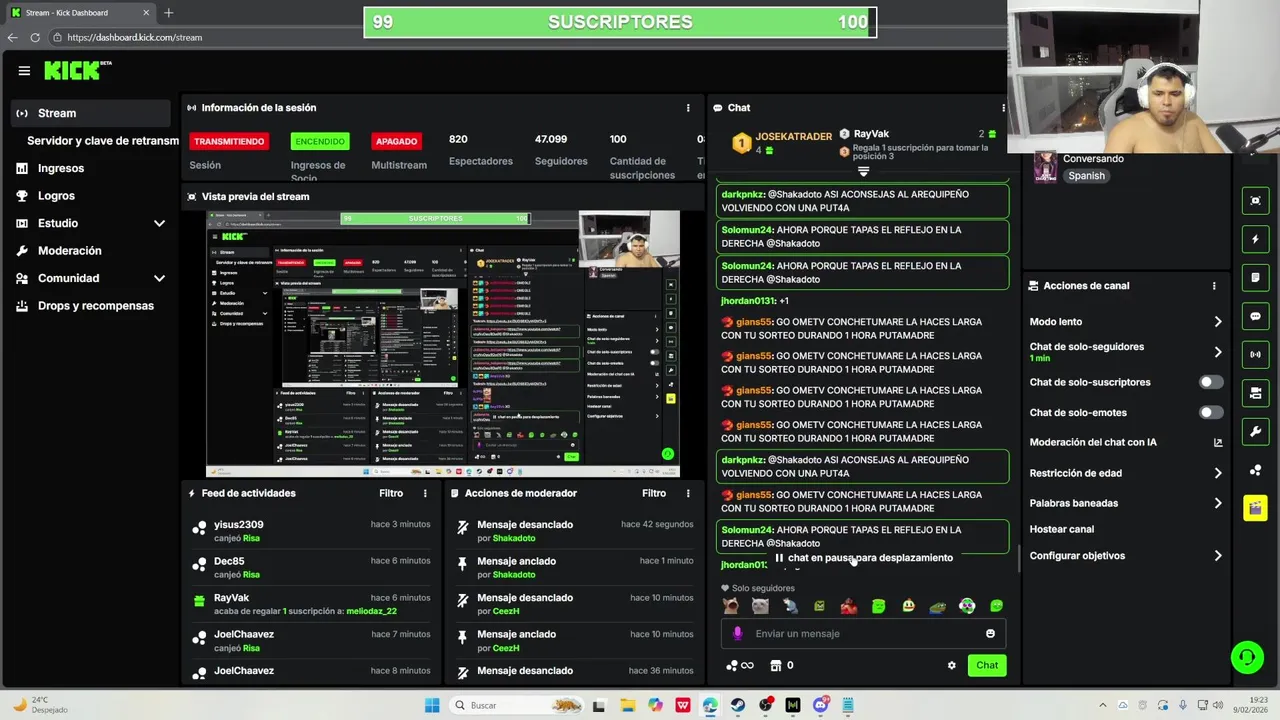
Task: Open the emoji picker in message box
Action: 990,633
